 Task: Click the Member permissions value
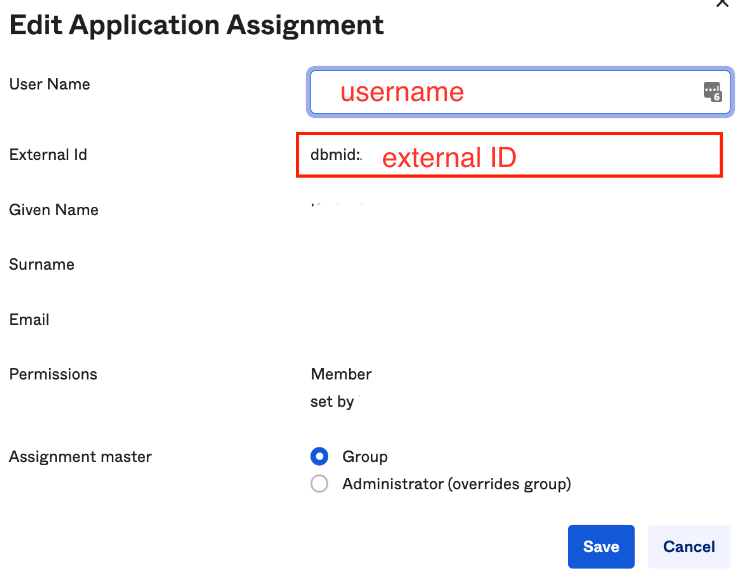(341, 374)
